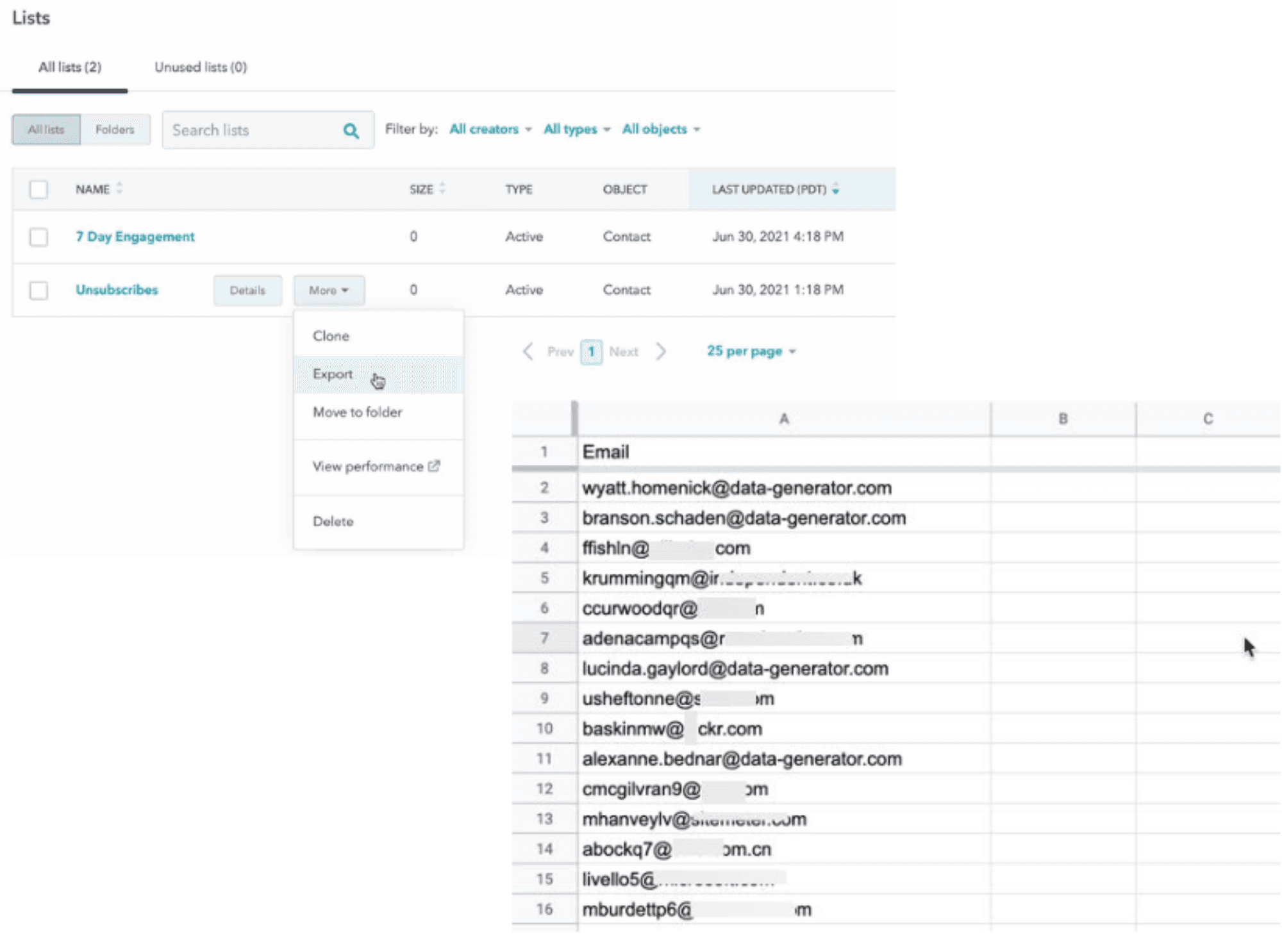Toggle the select-all lists checkbox
The image size is (1282, 952).
[38, 189]
